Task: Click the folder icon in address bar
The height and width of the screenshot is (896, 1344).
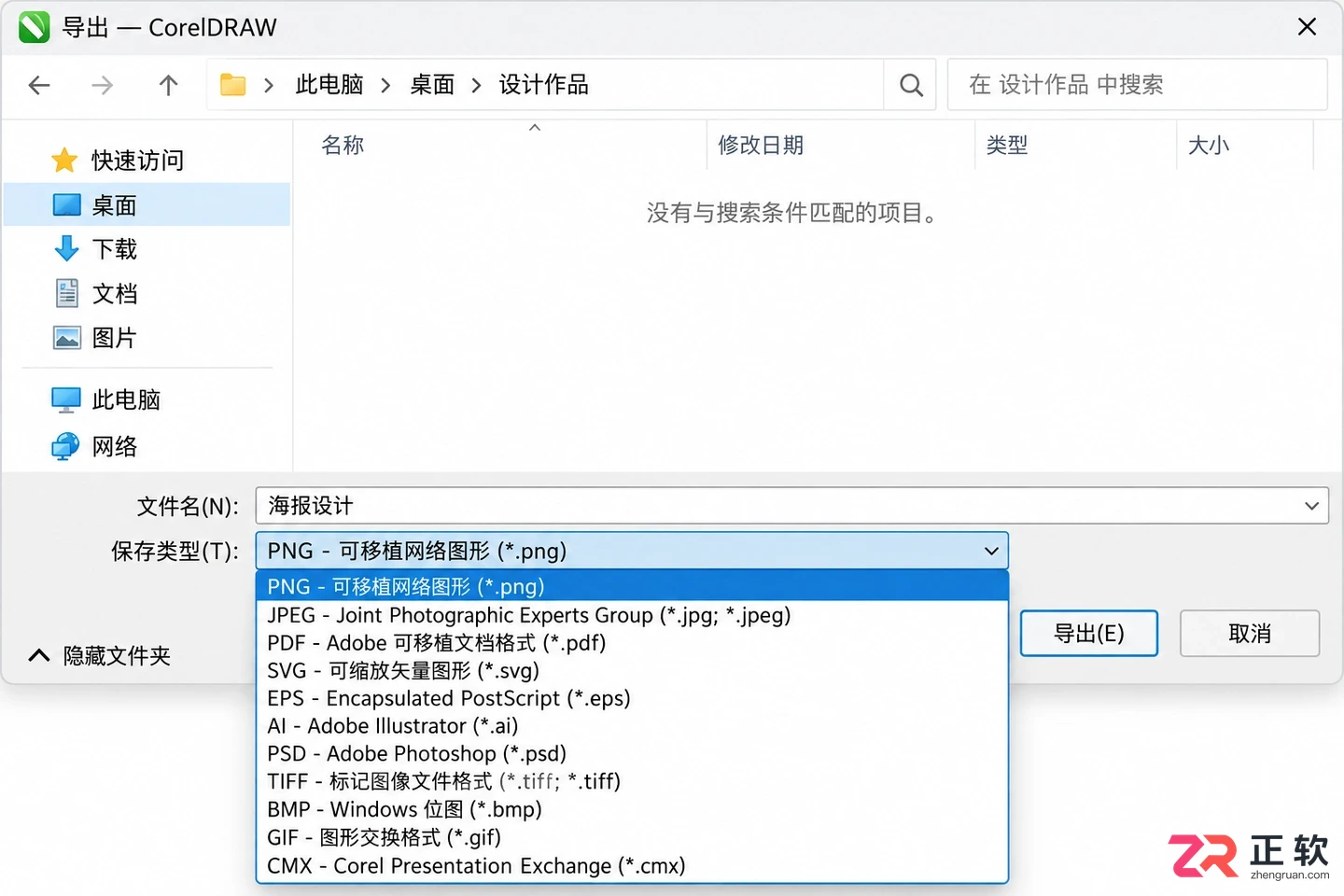Action: [232, 85]
